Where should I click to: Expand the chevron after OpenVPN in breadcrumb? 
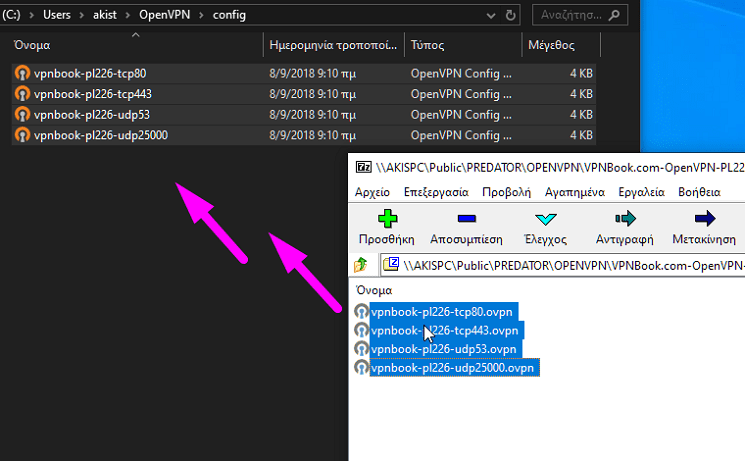201,15
